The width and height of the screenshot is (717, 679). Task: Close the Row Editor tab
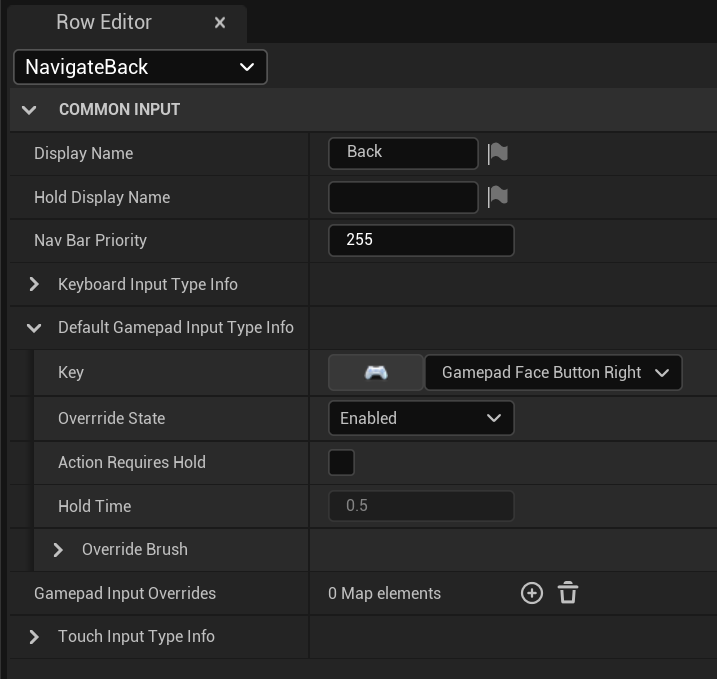220,22
